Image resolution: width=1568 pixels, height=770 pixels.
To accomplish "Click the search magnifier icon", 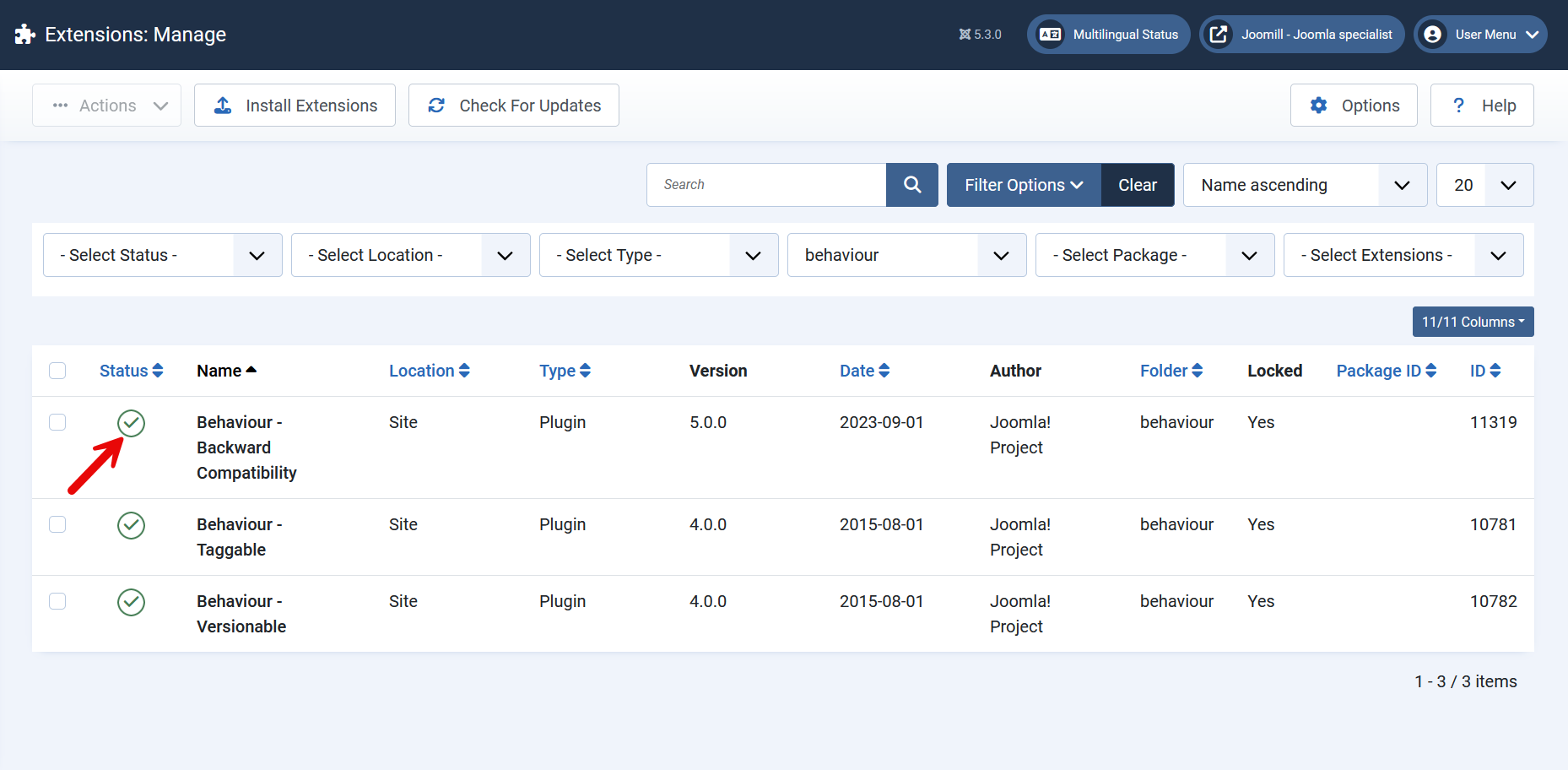I will coord(911,184).
